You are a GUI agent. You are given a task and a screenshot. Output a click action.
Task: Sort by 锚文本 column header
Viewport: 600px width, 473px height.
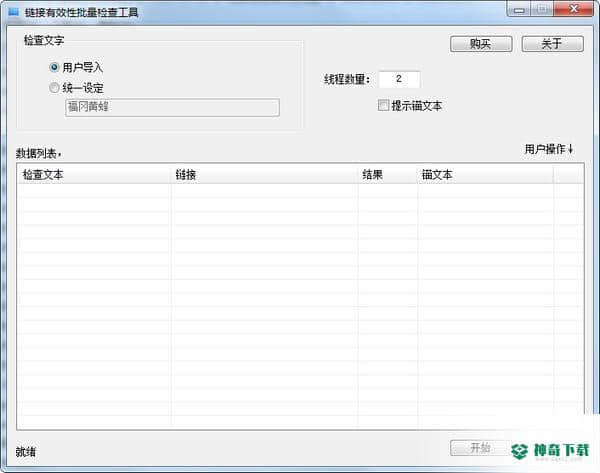485,175
